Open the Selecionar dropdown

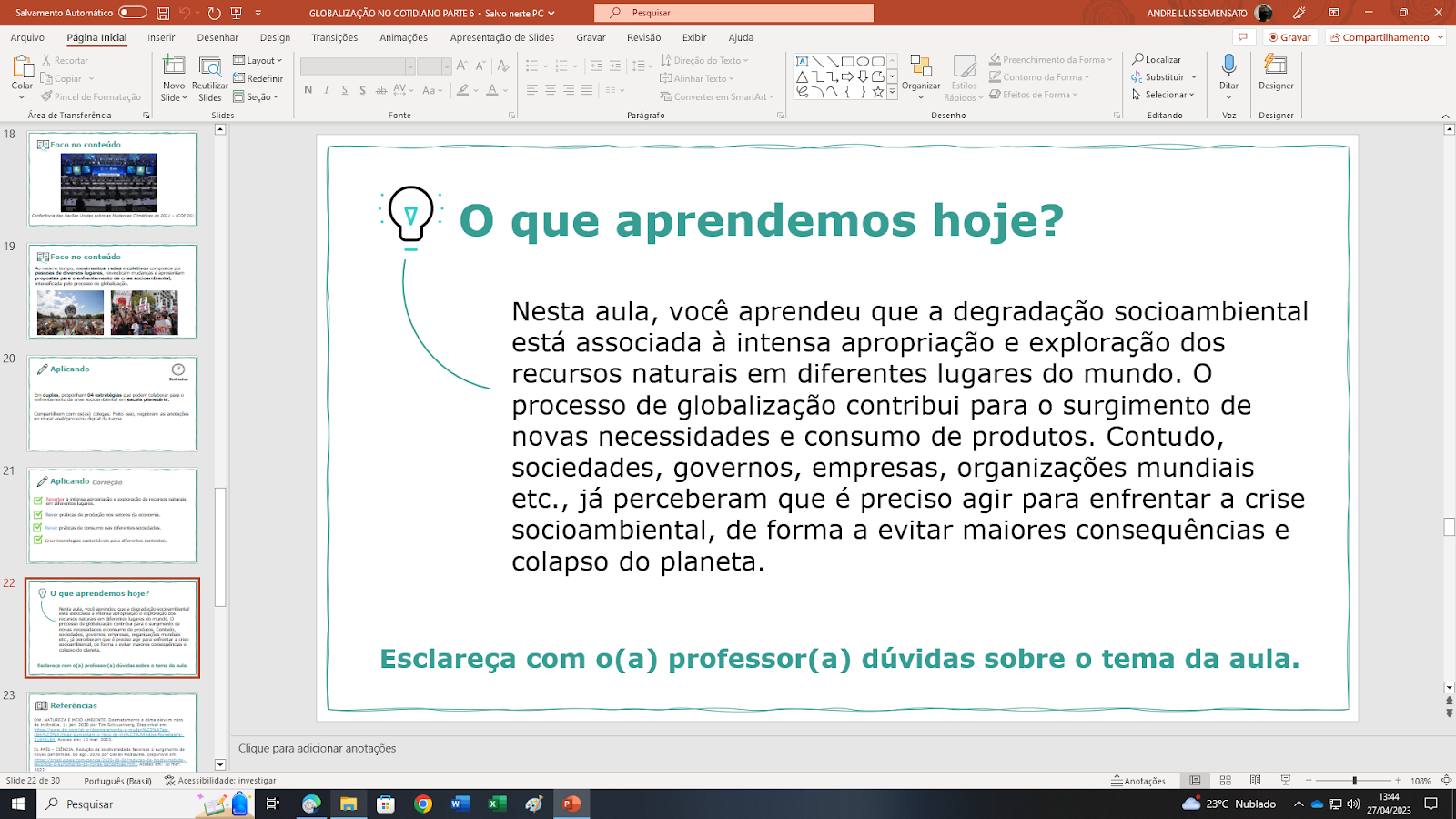1163,95
